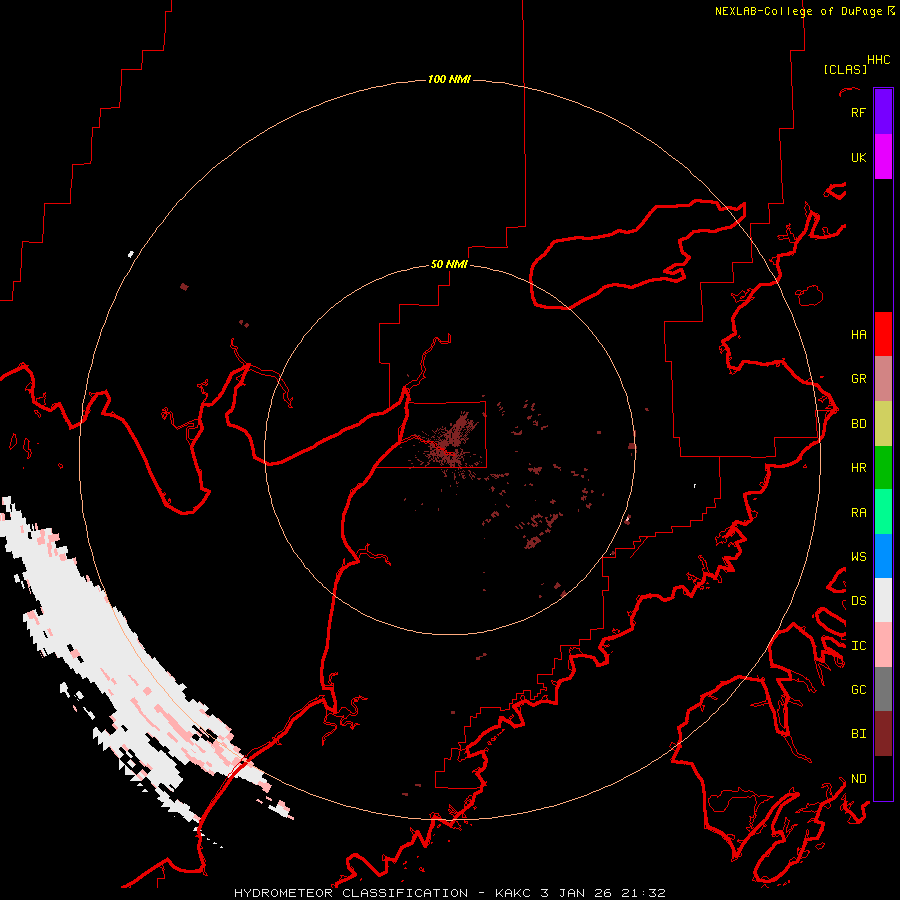This screenshot has height=900, width=900.
Task: Click the magenta UK color swatch
Action: click(x=883, y=157)
